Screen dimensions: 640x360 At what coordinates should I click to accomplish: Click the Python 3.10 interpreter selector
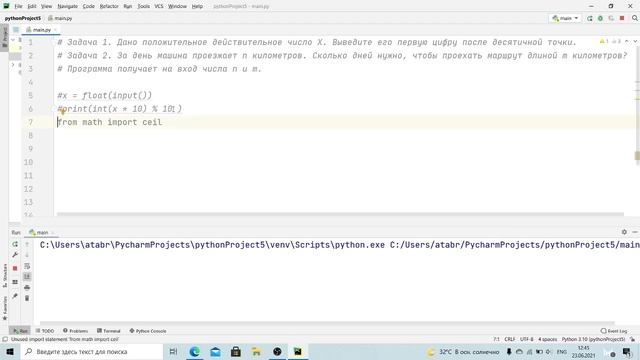[x=593, y=339]
